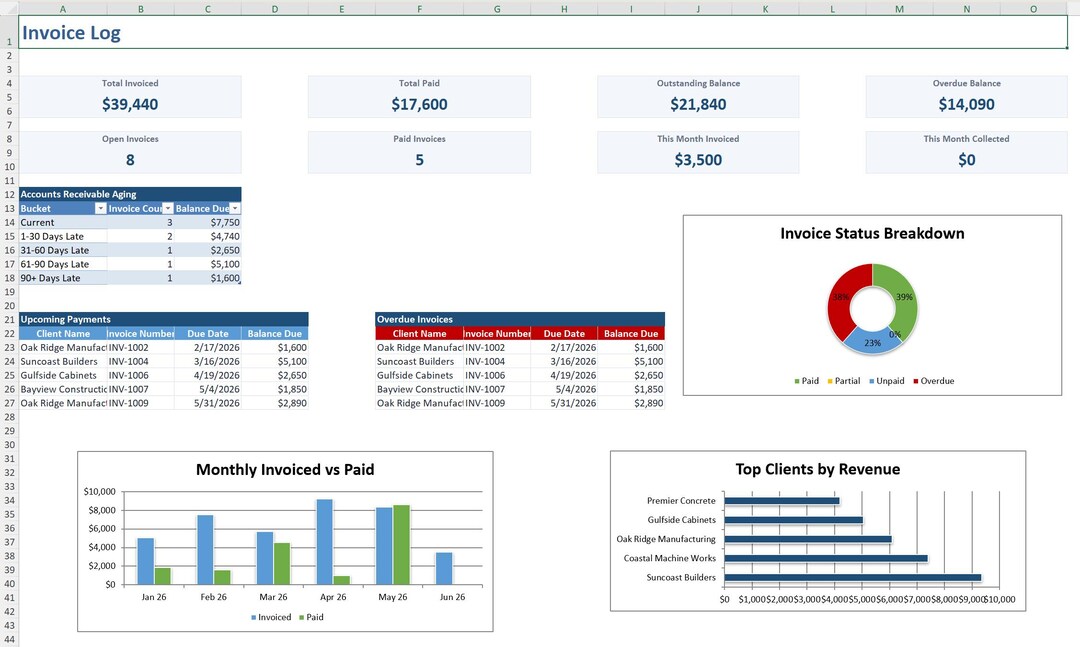The image size is (1080, 647).
Task: Select $1,850 balance in Overdue Invoices table
Action: tap(631, 389)
